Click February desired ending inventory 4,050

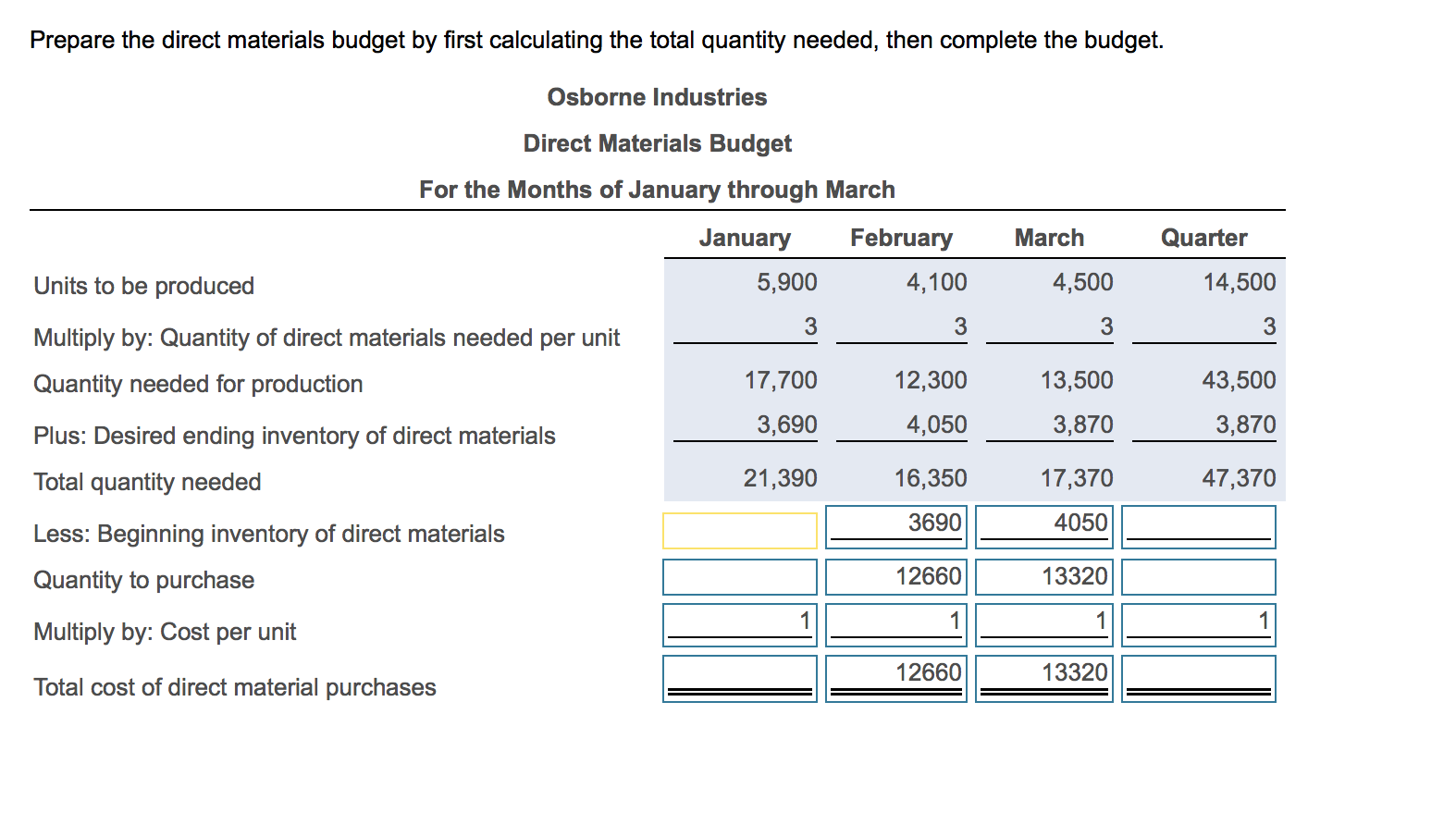point(937,425)
